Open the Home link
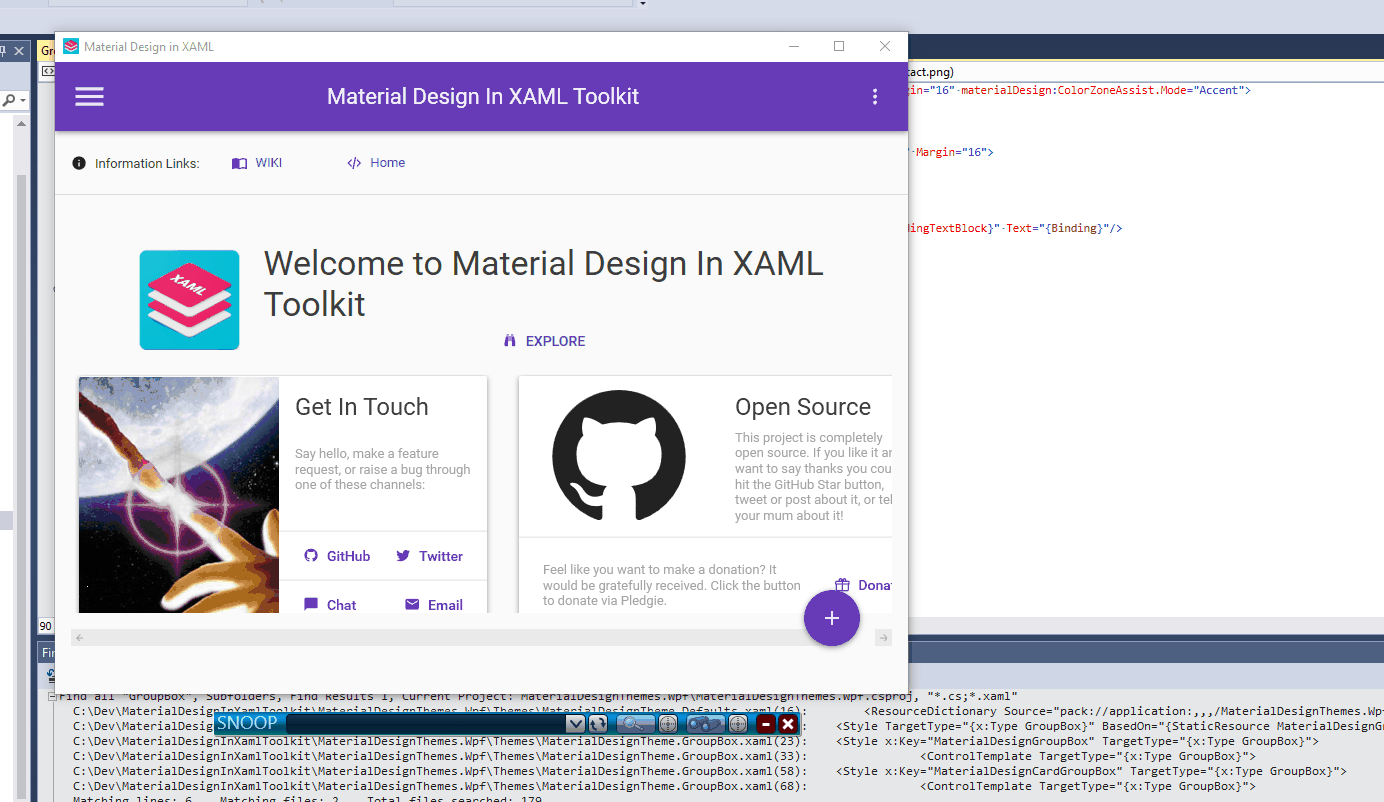The height and width of the screenshot is (802, 1384). [x=376, y=163]
